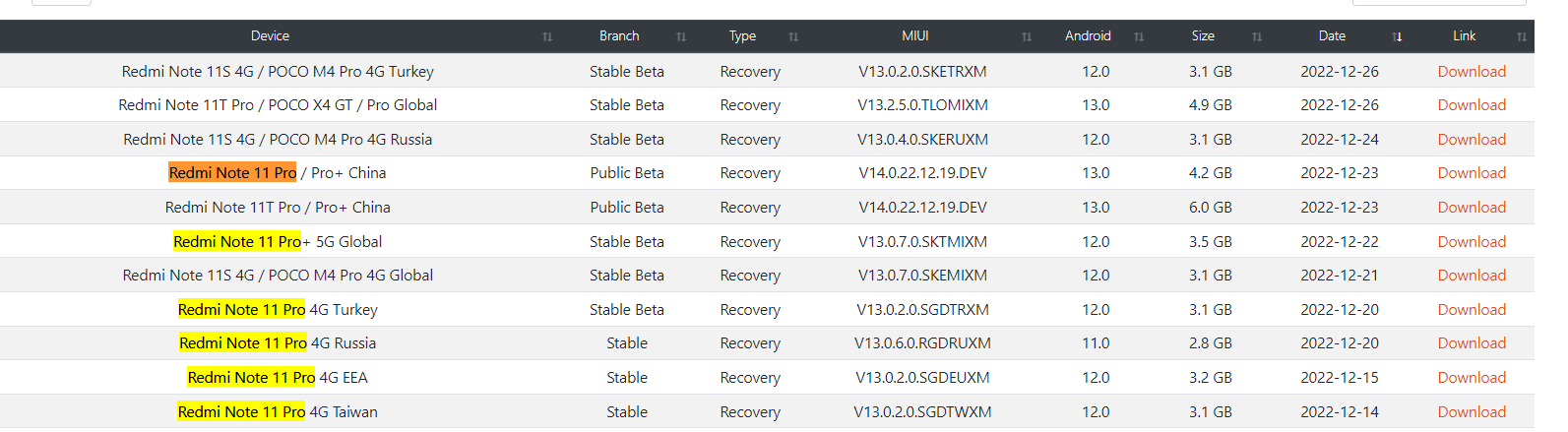This screenshot has width=1568, height=432.
Task: Download the 6.0 GB Redmi Note 11T ROM
Action: pos(1472,207)
